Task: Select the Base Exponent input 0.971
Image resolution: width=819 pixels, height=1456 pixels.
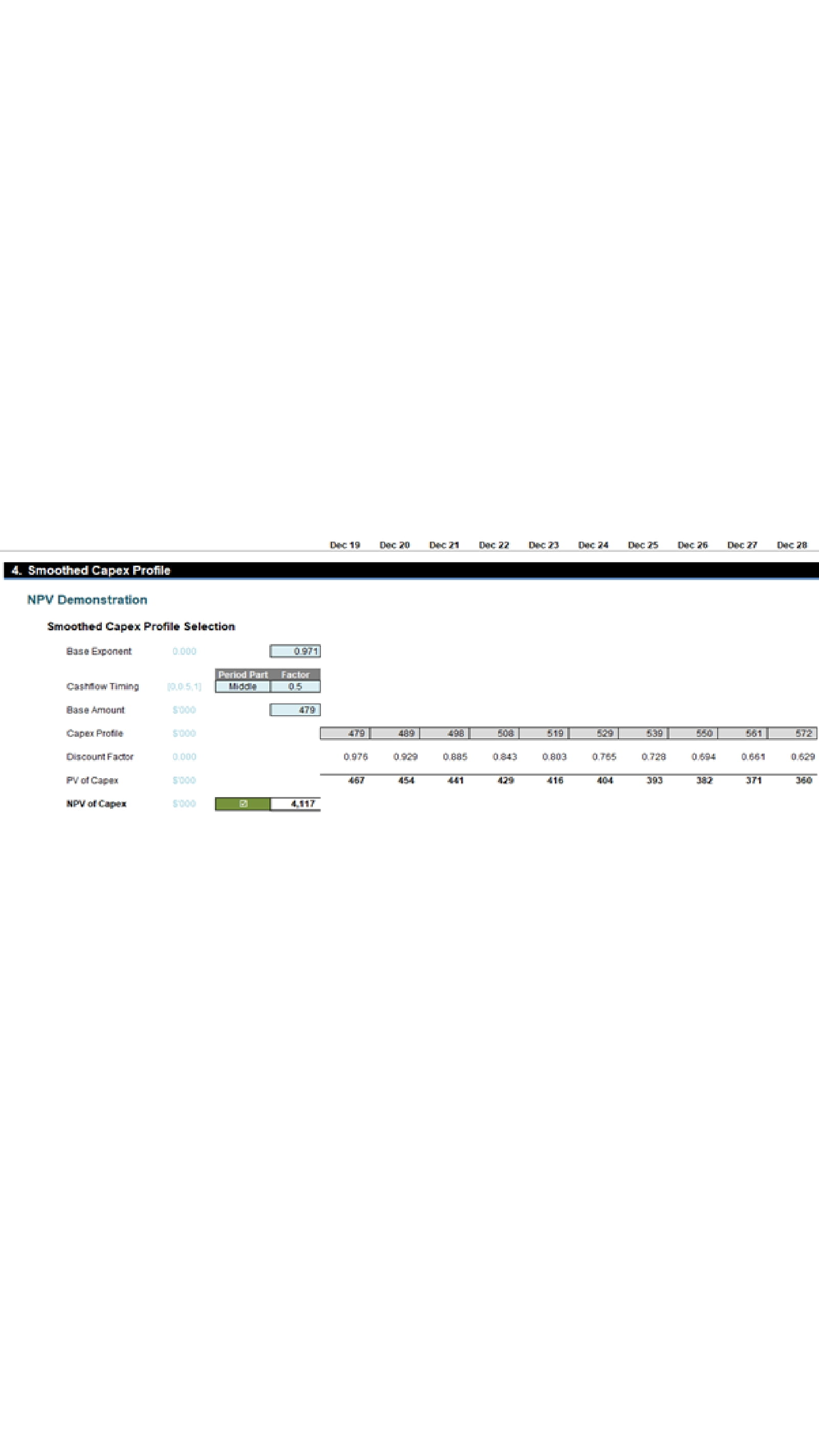Action: 295,651
